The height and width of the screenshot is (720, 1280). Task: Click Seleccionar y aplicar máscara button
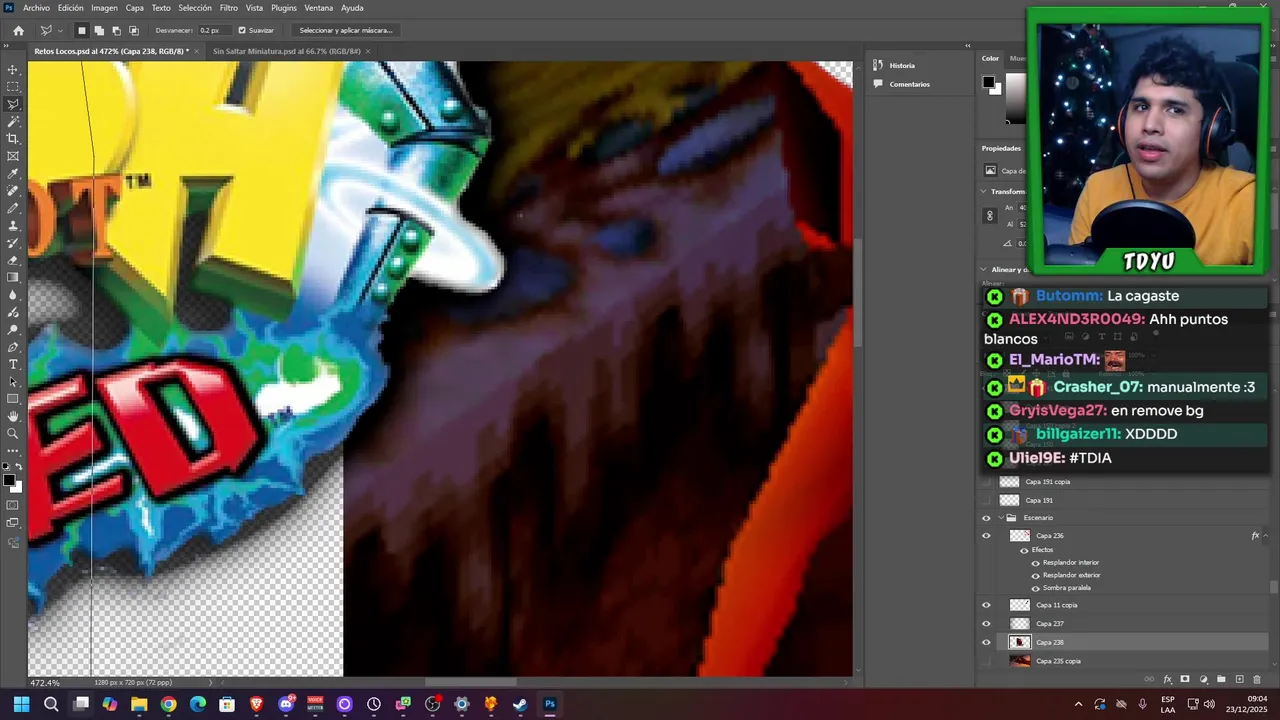point(346,30)
